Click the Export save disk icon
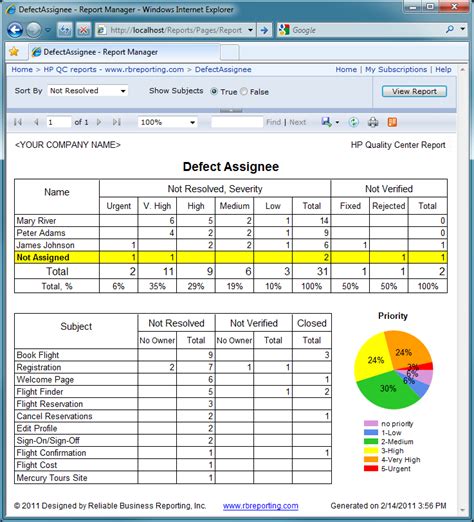Viewport: 474px width, 522px height. point(326,122)
